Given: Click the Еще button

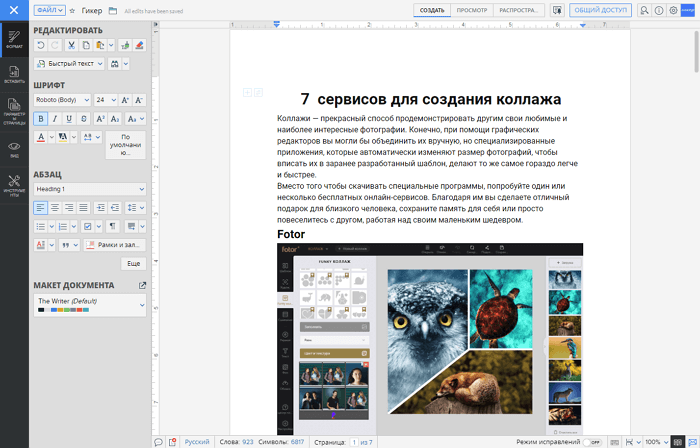Looking at the screenshot, I should click(x=133, y=263).
